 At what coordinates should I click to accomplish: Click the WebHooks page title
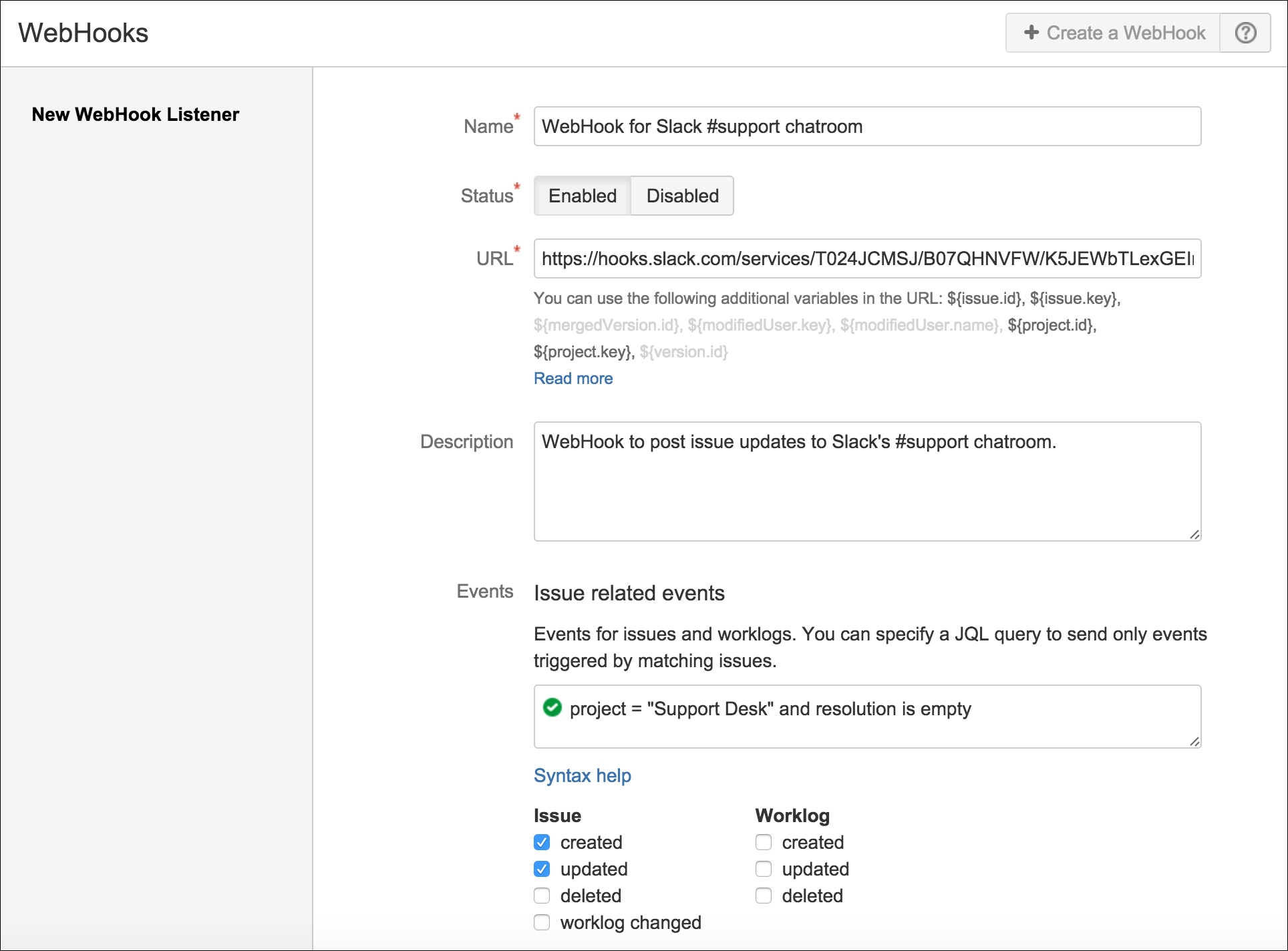(x=84, y=33)
